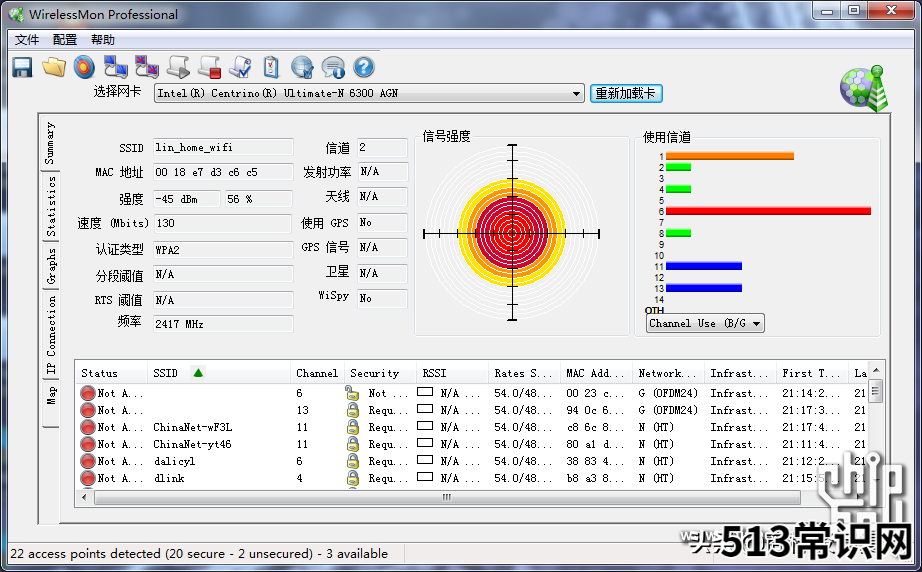
Task: Sort by the Channel column header
Action: (317, 373)
